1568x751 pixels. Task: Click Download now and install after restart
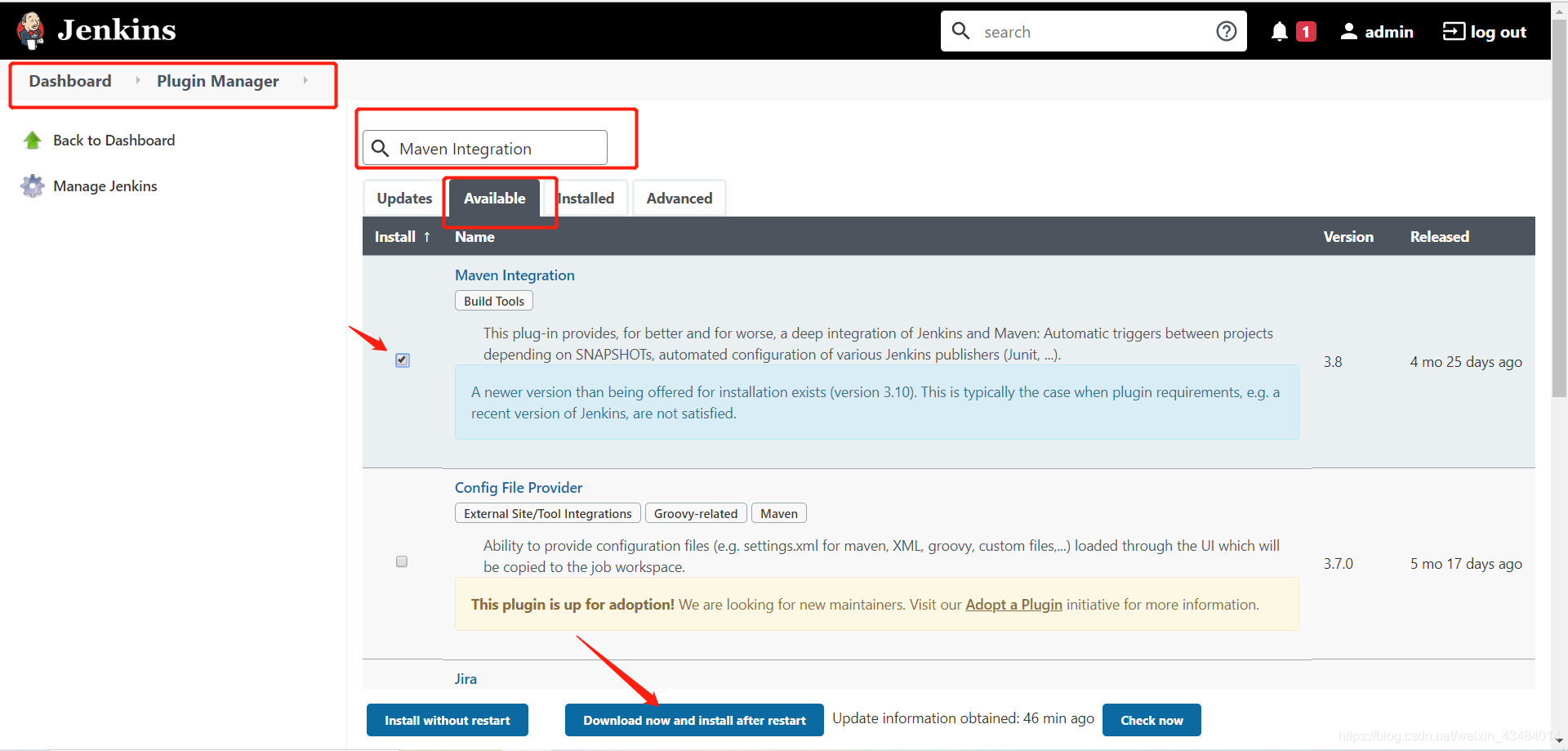[694, 720]
